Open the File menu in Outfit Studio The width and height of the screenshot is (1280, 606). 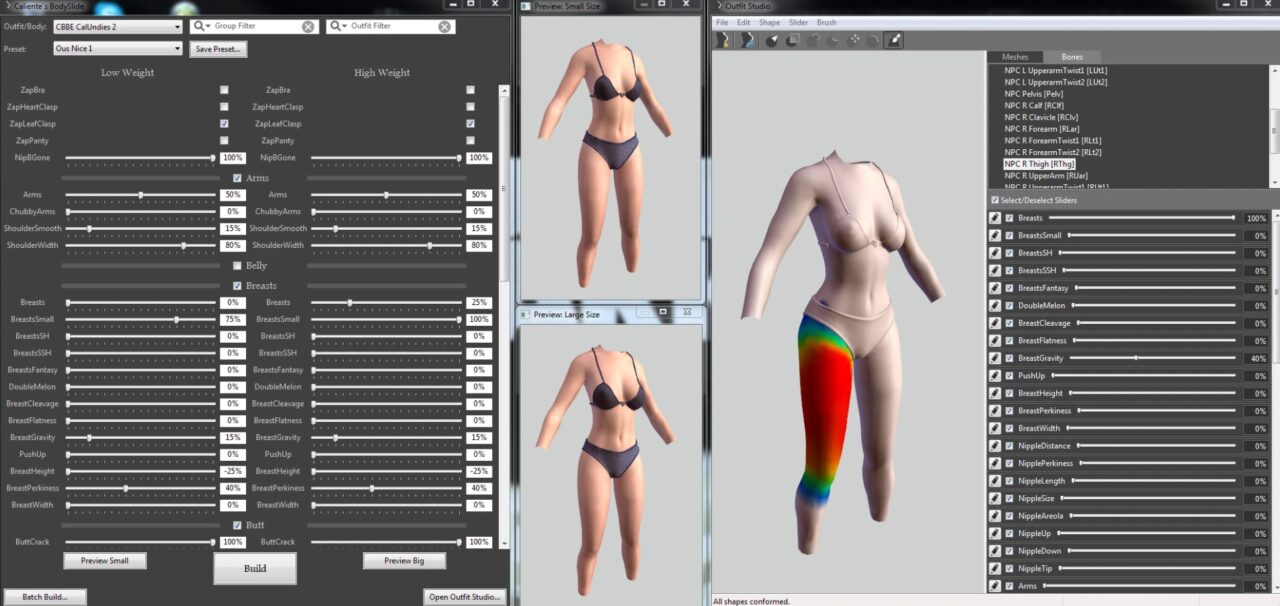[721, 22]
